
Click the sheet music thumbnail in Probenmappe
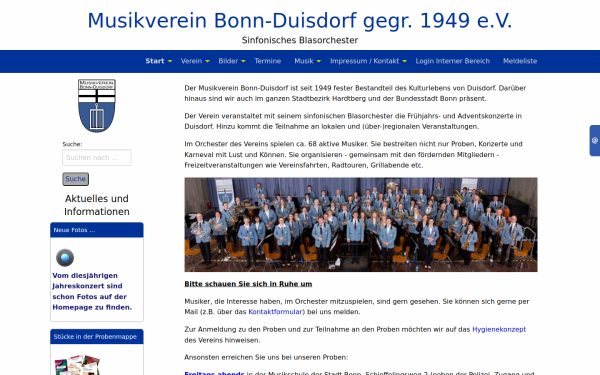click(x=77, y=365)
